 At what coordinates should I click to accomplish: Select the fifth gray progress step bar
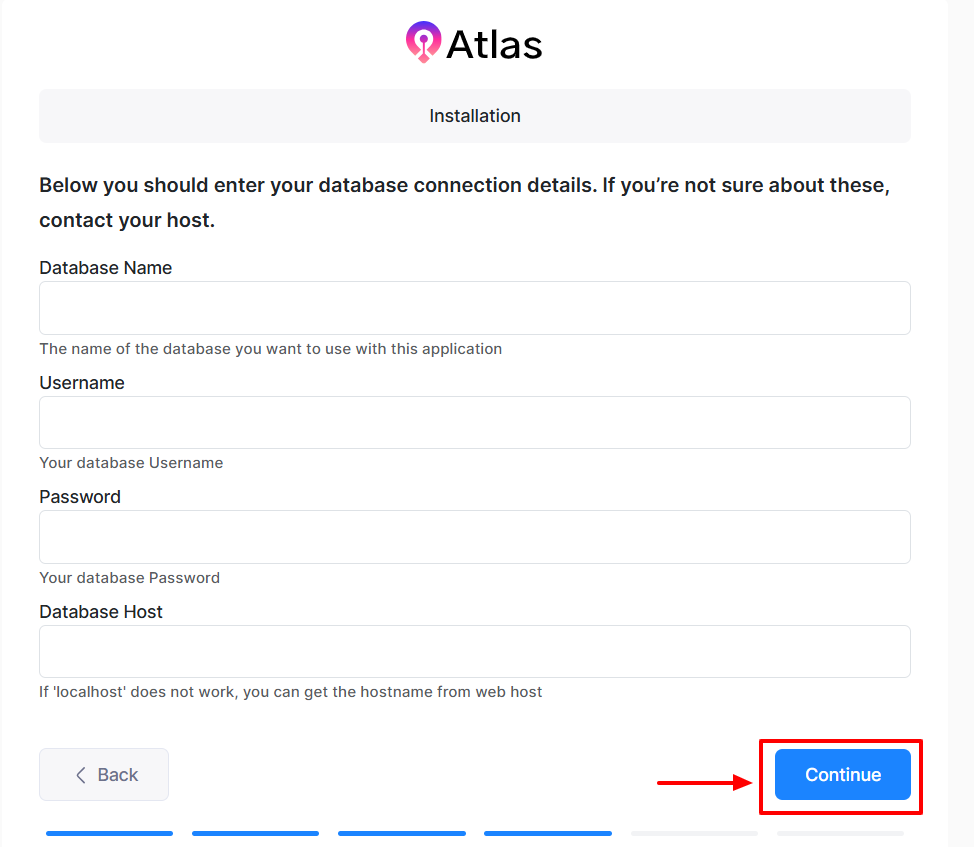point(694,833)
